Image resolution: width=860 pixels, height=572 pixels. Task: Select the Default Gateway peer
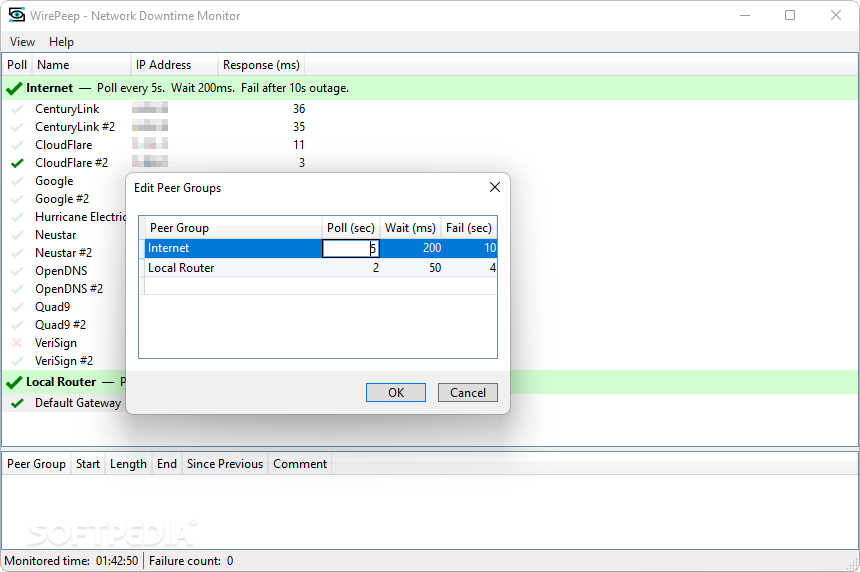[x=78, y=403]
